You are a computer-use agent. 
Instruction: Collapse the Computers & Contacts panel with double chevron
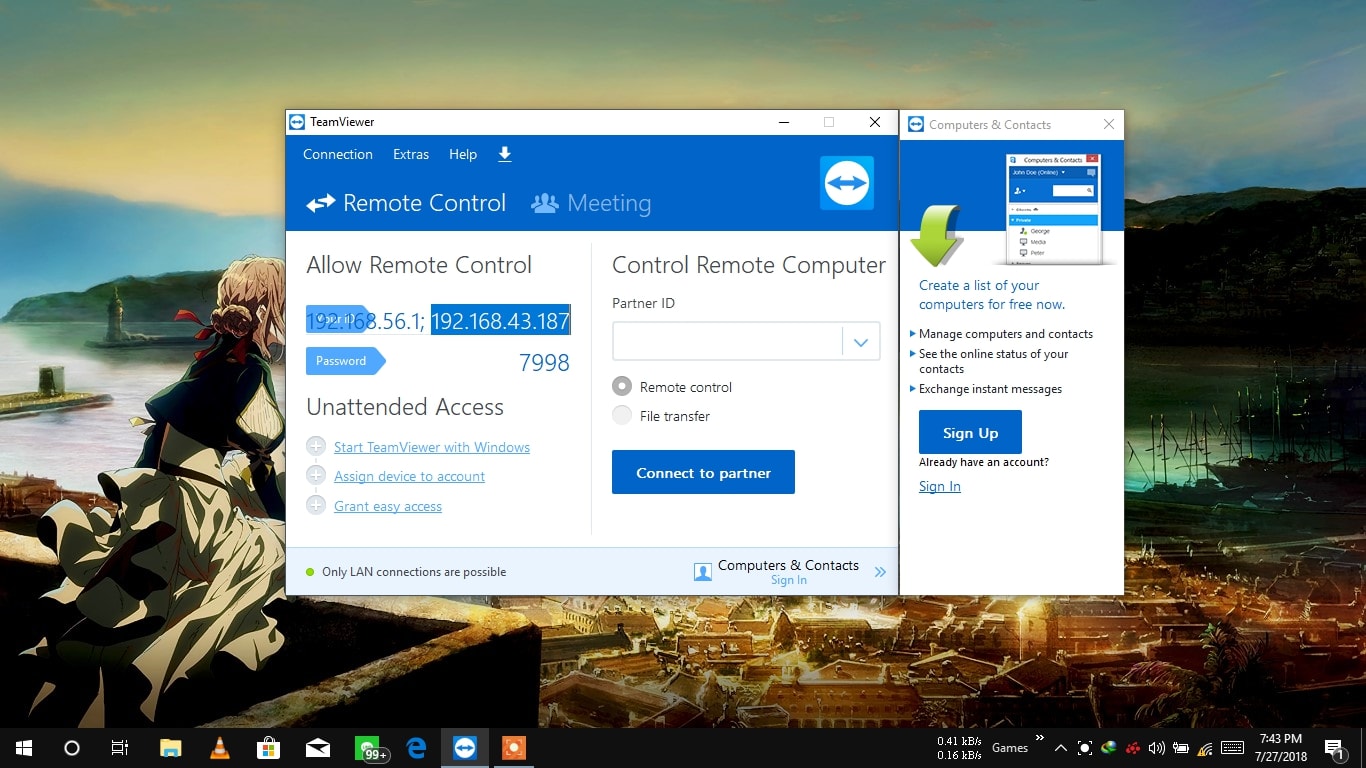[880, 572]
